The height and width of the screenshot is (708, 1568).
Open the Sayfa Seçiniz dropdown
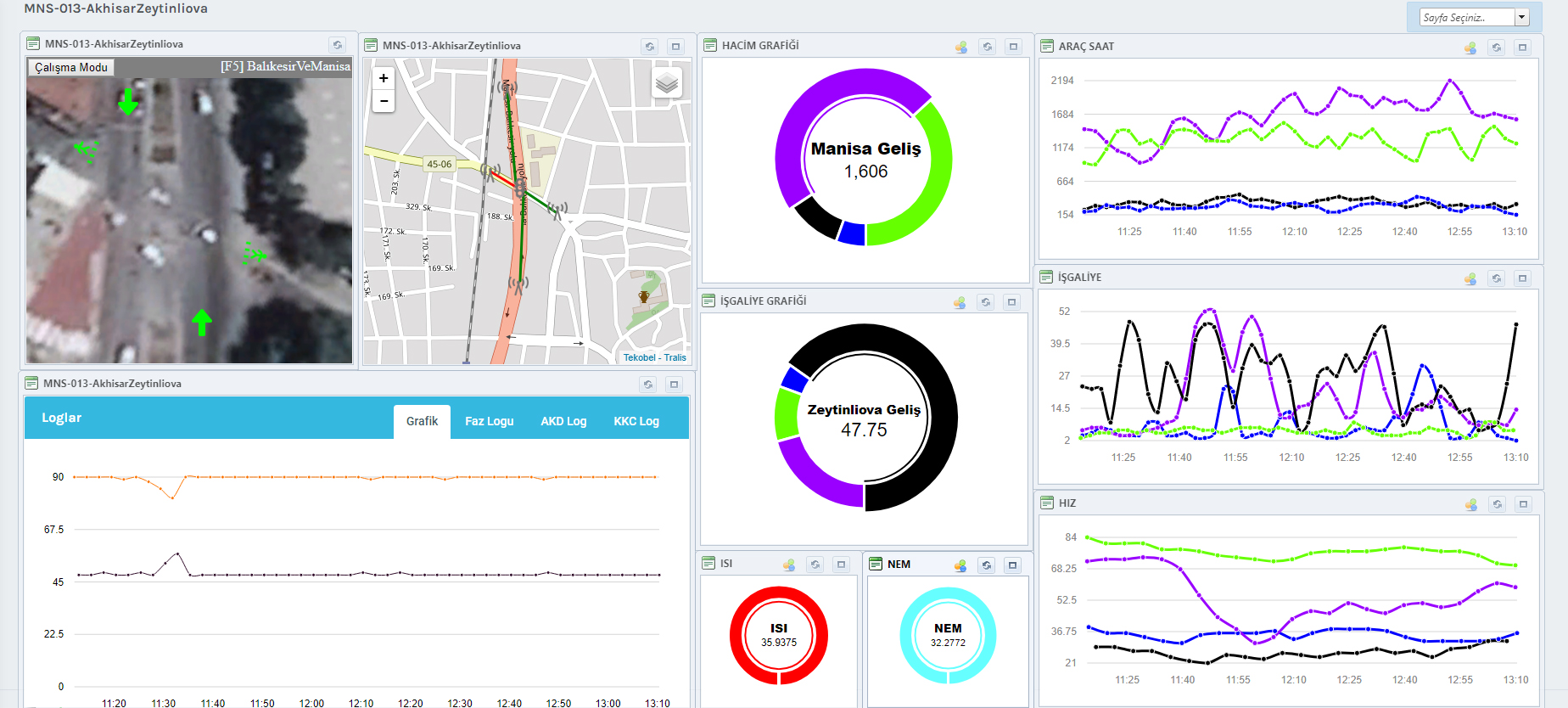tap(1466, 17)
